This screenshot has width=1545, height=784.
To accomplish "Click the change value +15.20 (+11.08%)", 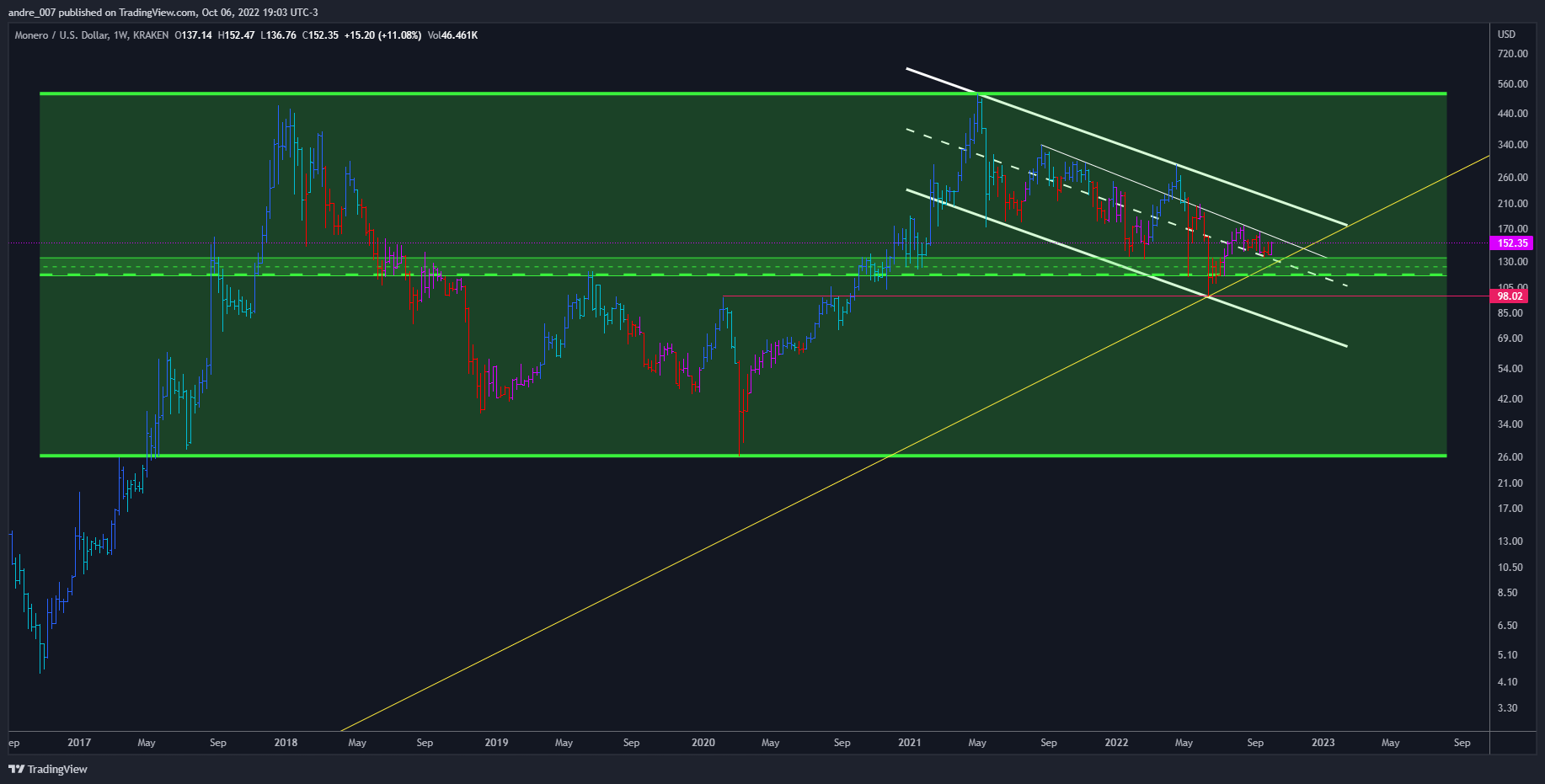I will click(382, 35).
